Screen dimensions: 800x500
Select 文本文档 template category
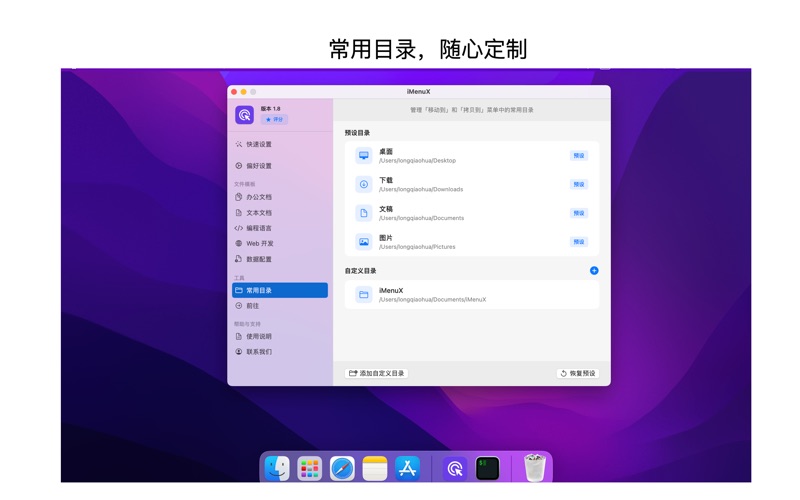(280, 213)
